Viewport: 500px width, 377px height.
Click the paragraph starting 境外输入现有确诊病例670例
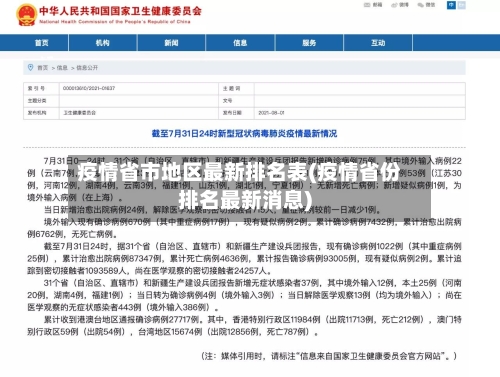coord(244,228)
